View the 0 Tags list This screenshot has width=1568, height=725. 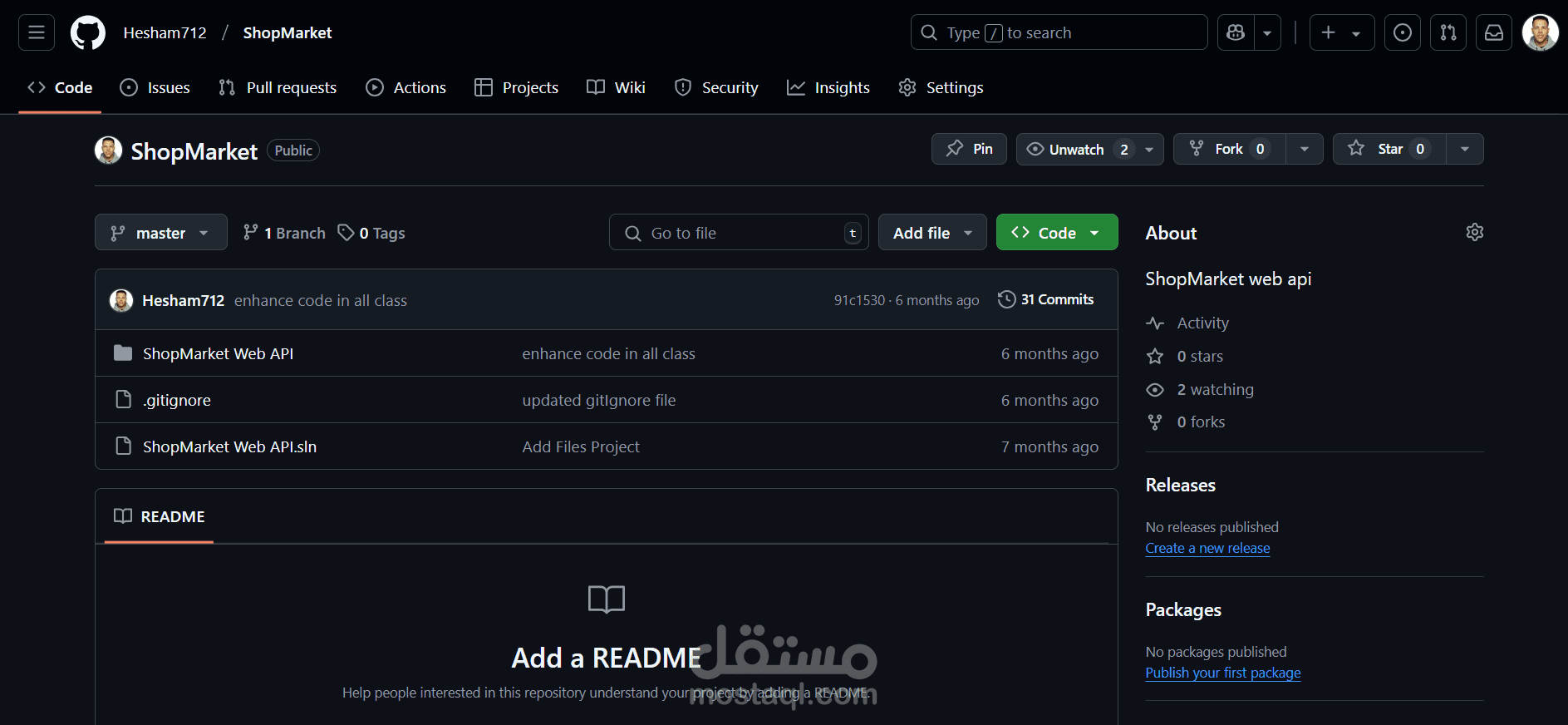[371, 233]
